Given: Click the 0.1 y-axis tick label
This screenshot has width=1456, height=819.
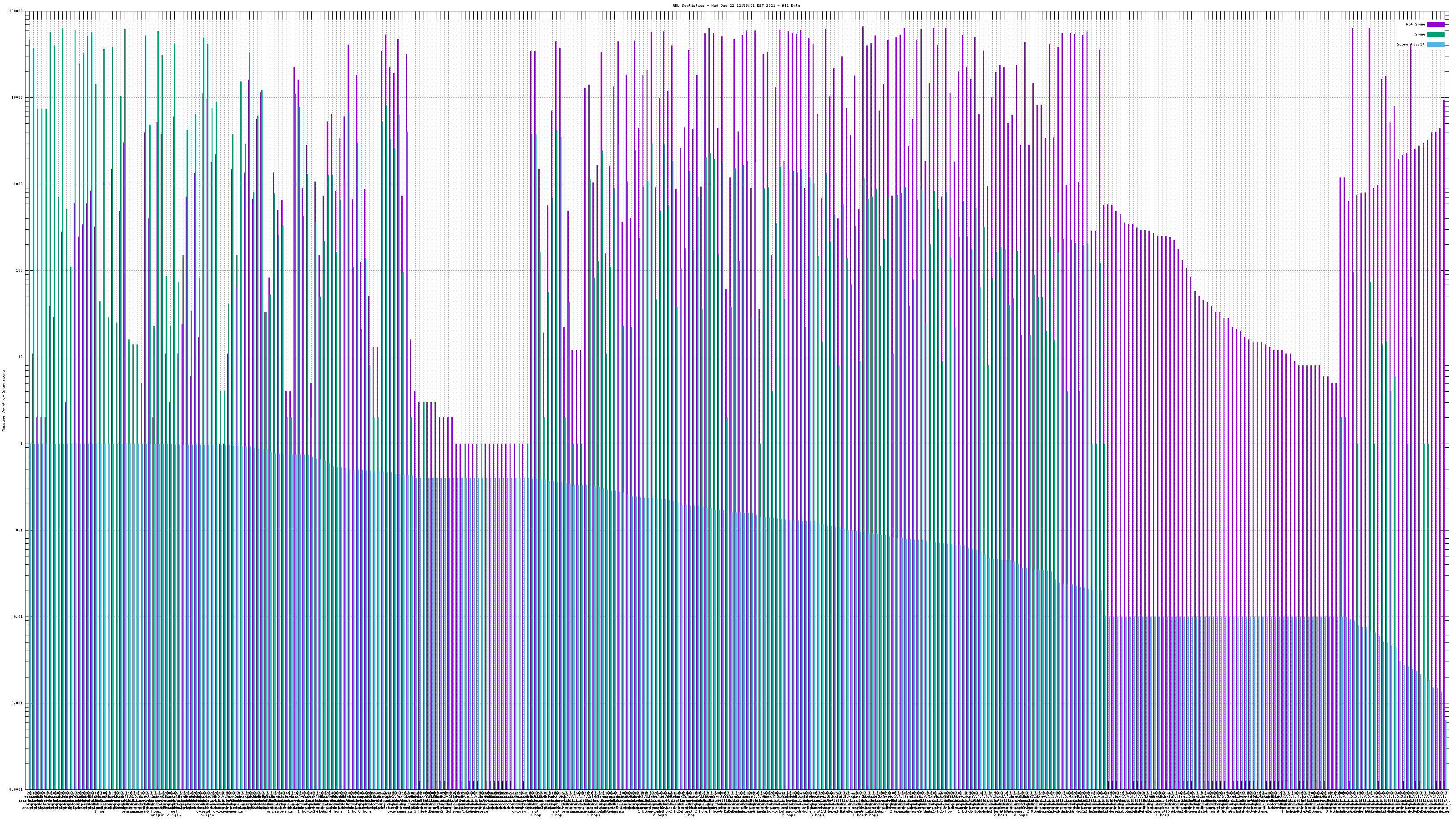Looking at the screenshot, I should pyautogui.click(x=20, y=530).
